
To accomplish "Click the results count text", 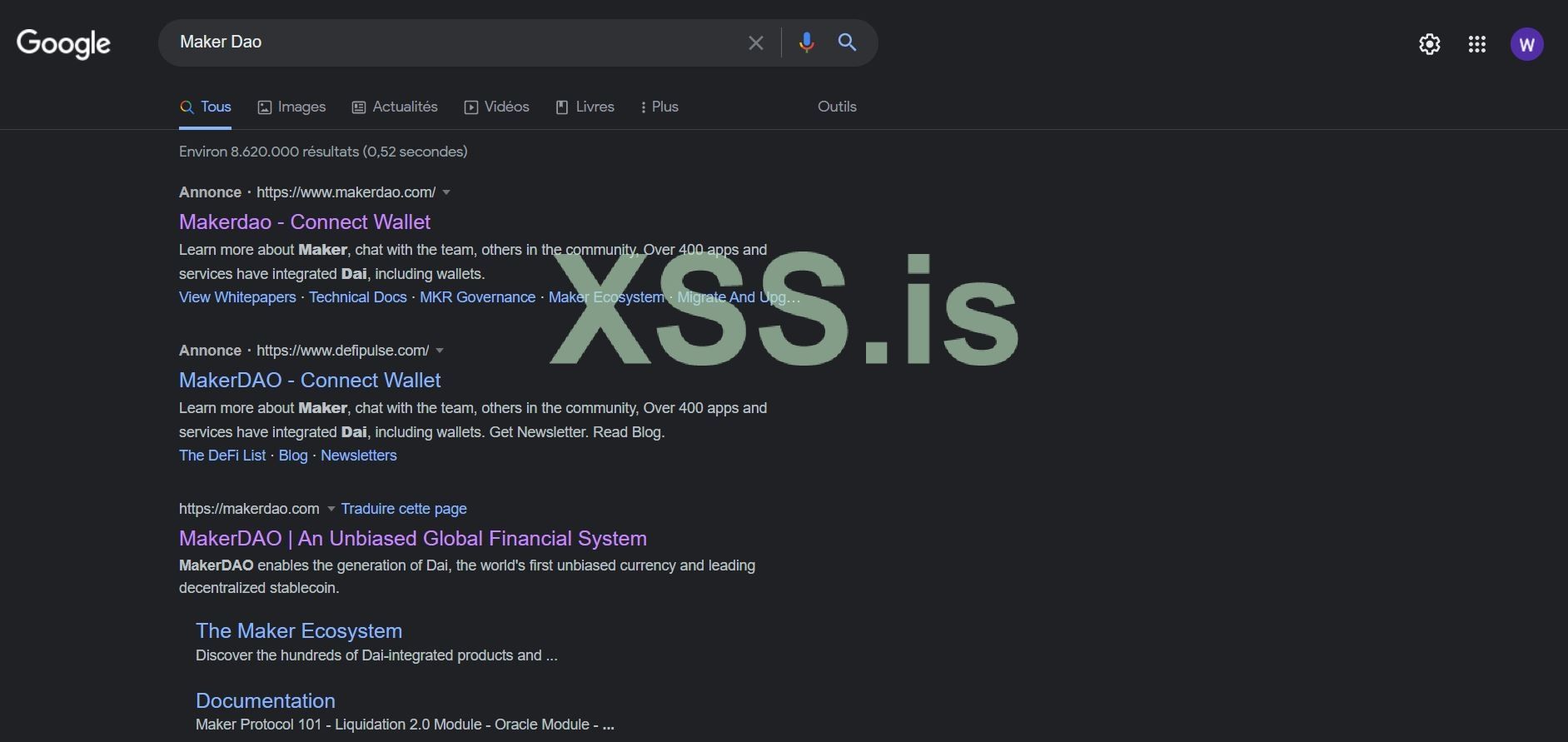I will coord(323,152).
